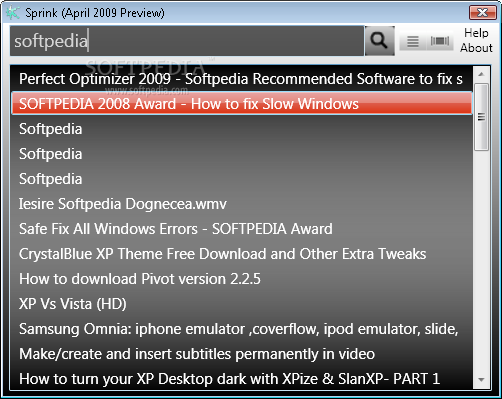Select 'How to download Pivot version 2.2.5'

click(242, 279)
